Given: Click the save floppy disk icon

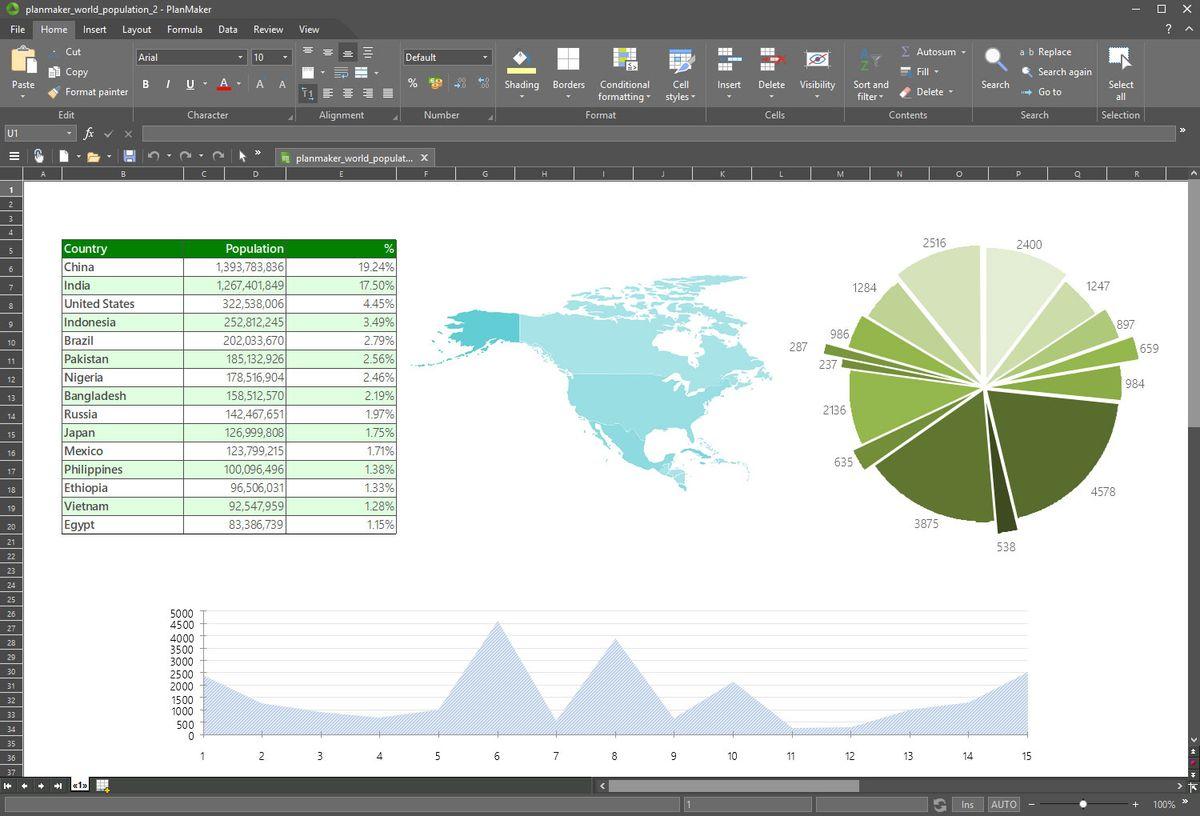Looking at the screenshot, I should (x=129, y=156).
